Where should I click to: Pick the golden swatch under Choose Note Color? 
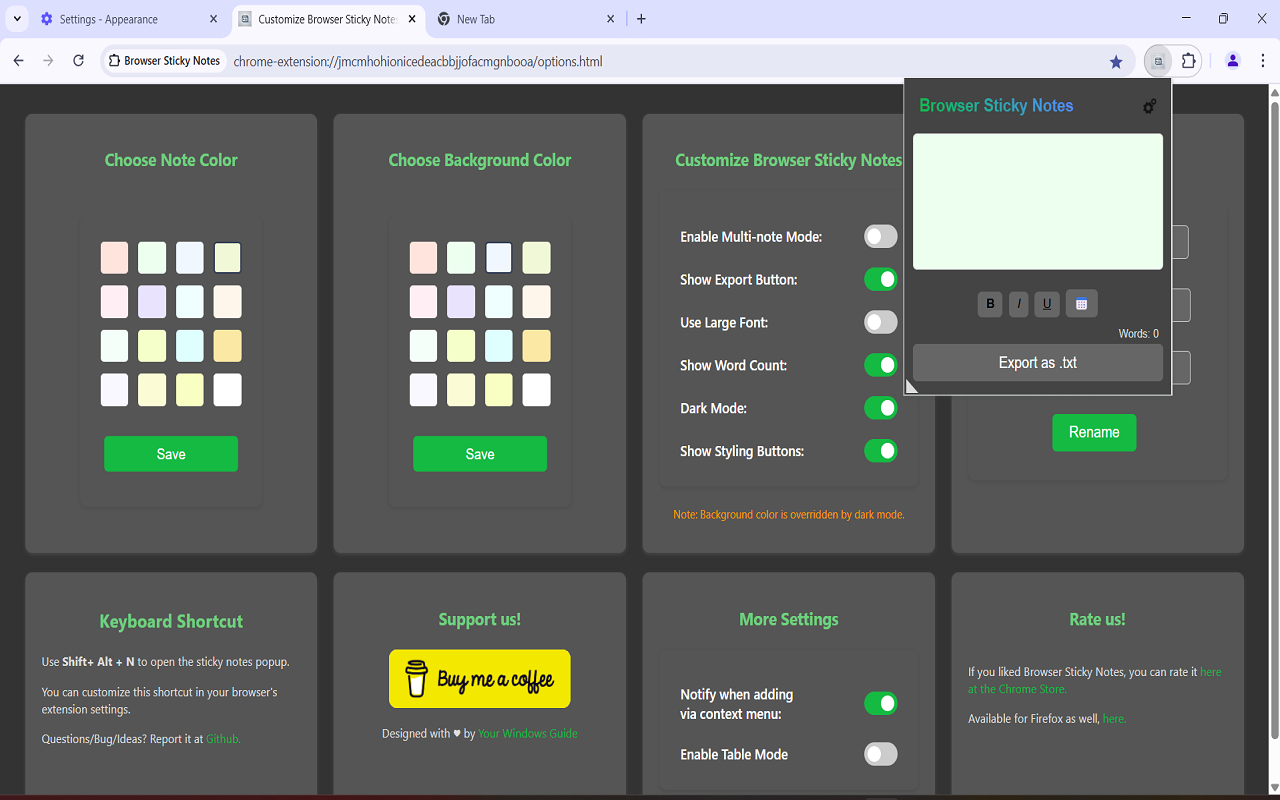[228, 346]
